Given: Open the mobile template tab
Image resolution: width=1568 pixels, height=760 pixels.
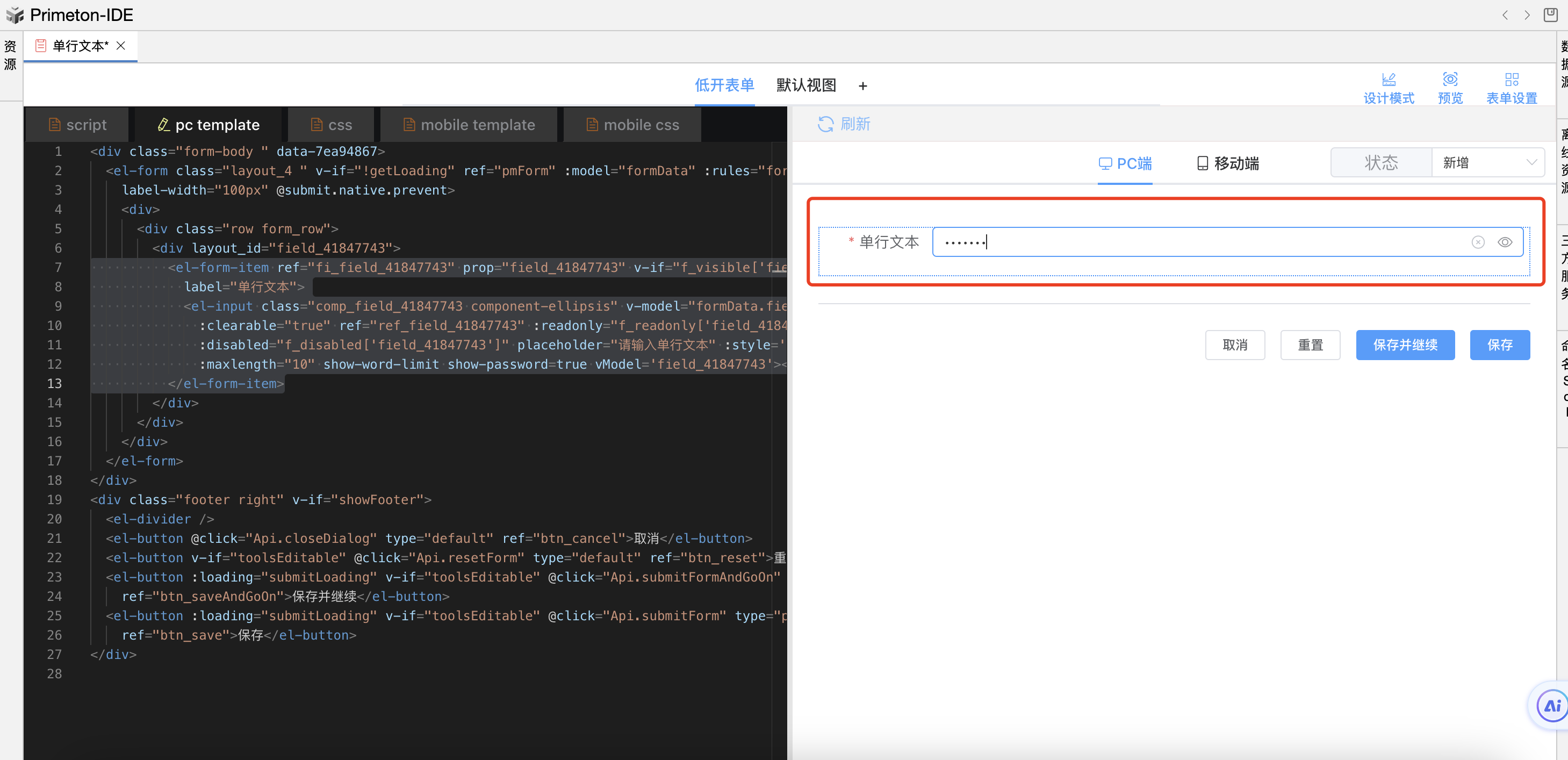Looking at the screenshot, I should (x=469, y=125).
